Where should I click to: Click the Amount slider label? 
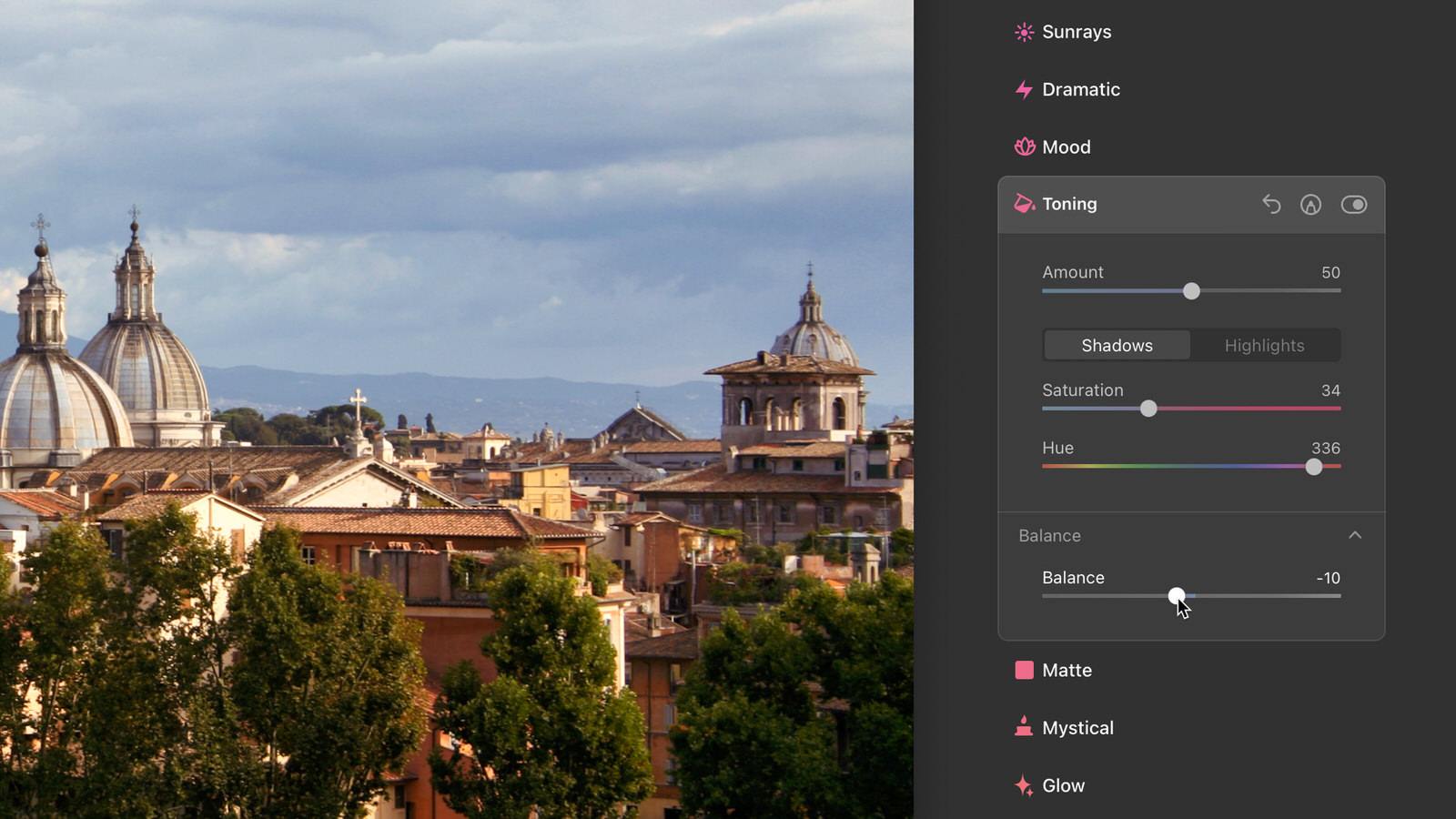click(x=1073, y=272)
